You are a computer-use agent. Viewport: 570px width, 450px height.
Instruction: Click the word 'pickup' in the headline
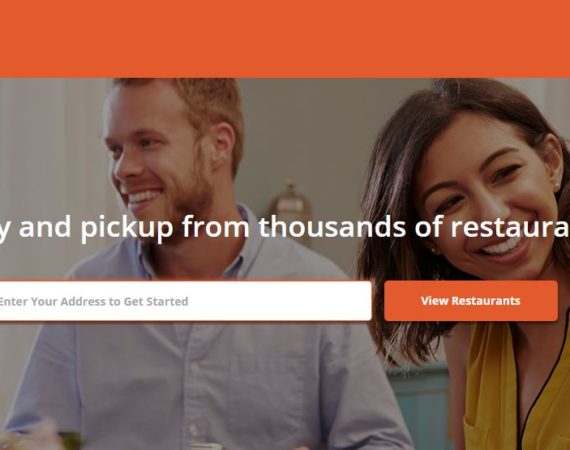point(127,228)
